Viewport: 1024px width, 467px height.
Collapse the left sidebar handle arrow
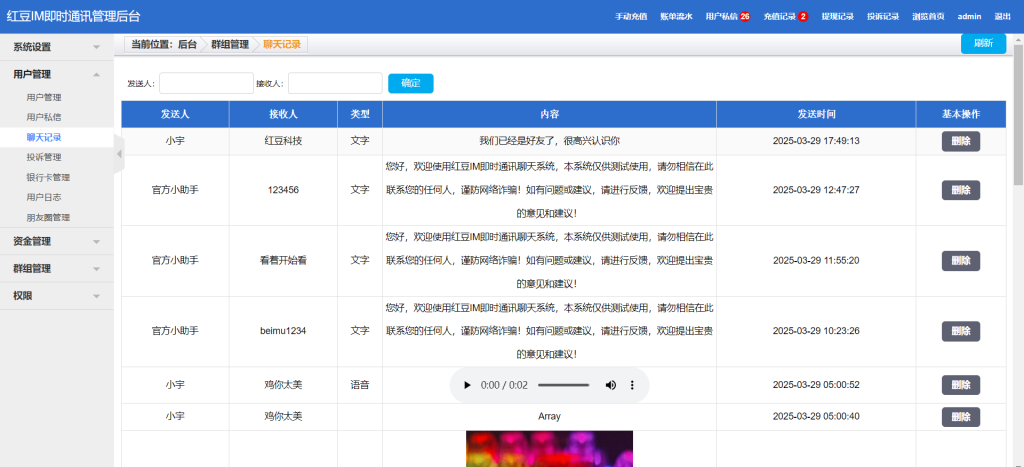118,154
